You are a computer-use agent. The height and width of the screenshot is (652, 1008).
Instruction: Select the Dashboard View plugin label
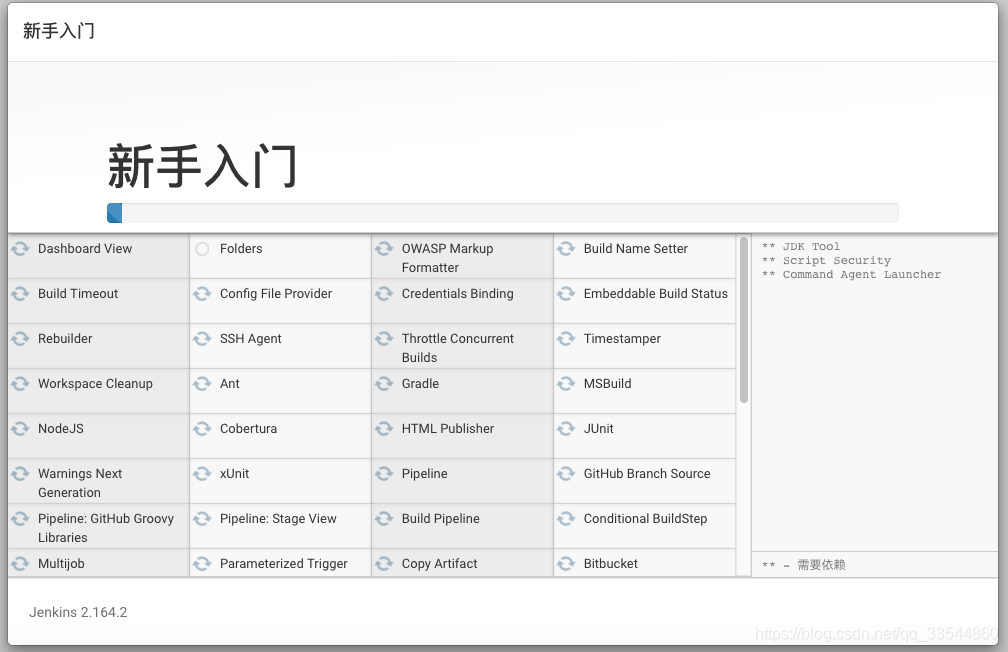pos(85,249)
